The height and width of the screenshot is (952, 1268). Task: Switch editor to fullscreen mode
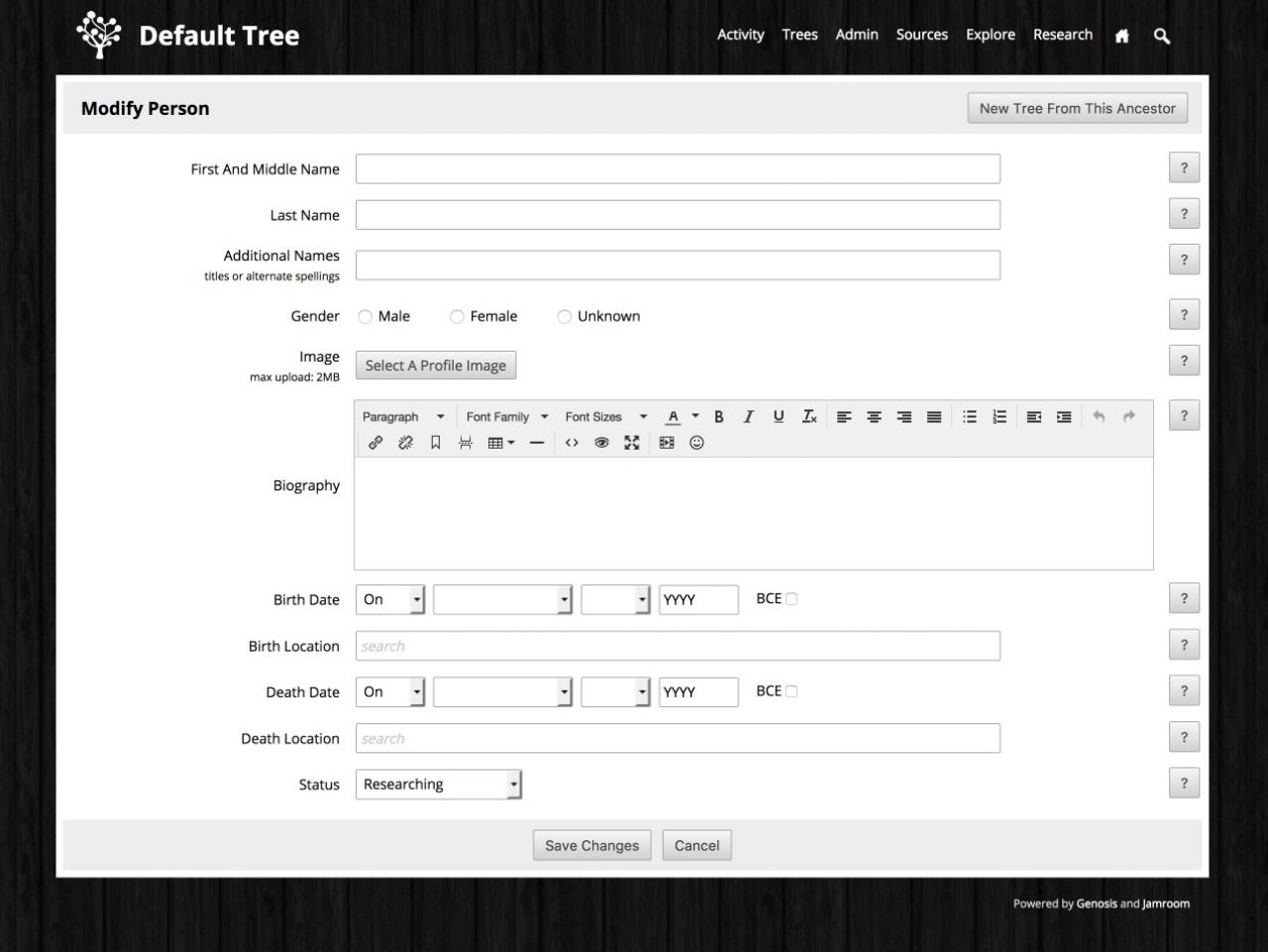click(631, 443)
